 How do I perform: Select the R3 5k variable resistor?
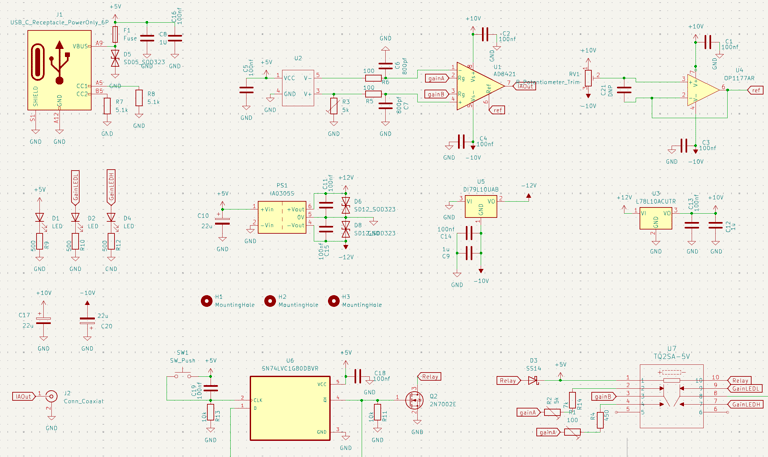tap(334, 106)
